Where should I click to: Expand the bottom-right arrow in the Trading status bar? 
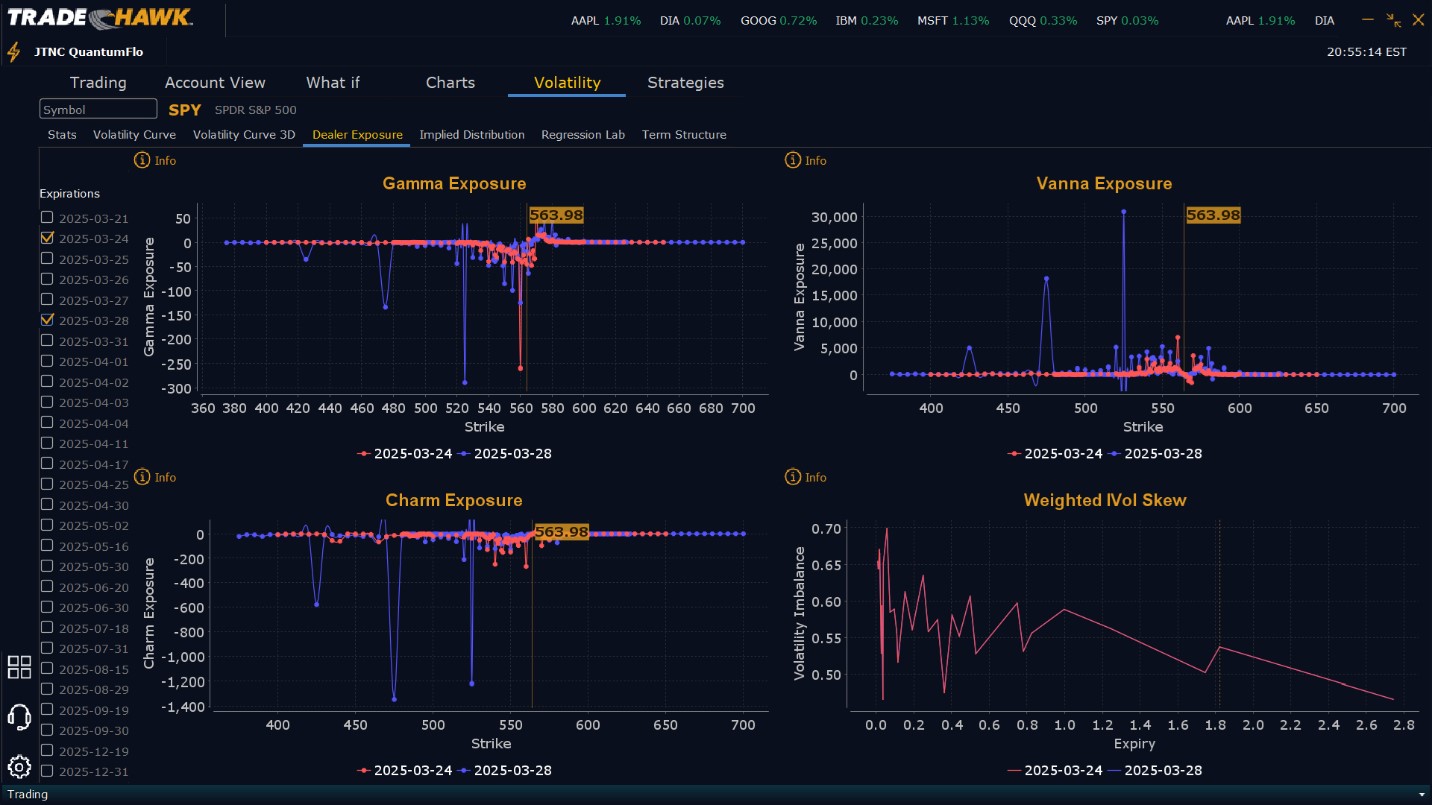1421,794
